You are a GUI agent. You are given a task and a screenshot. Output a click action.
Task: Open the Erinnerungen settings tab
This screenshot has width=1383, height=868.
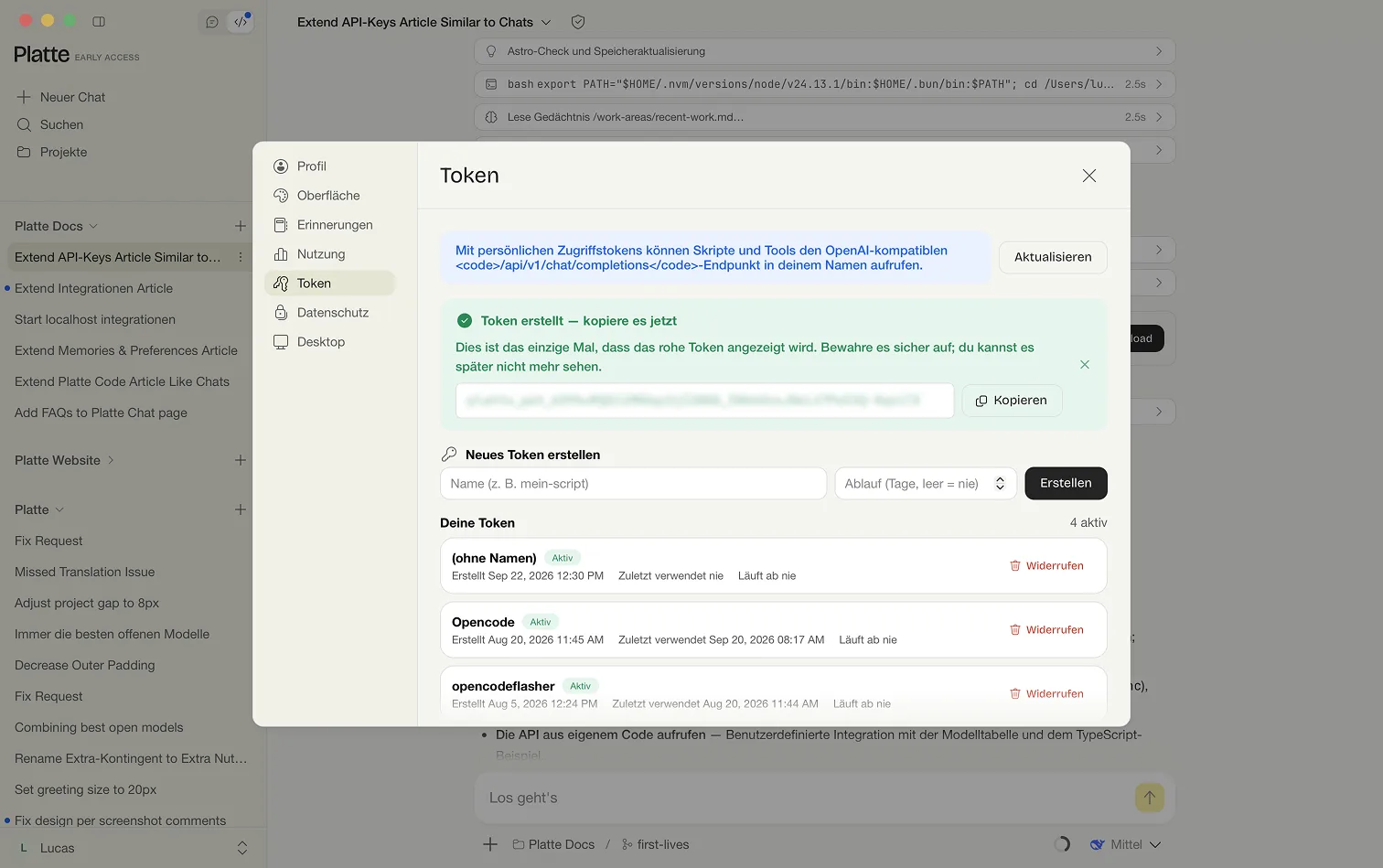pos(329,225)
